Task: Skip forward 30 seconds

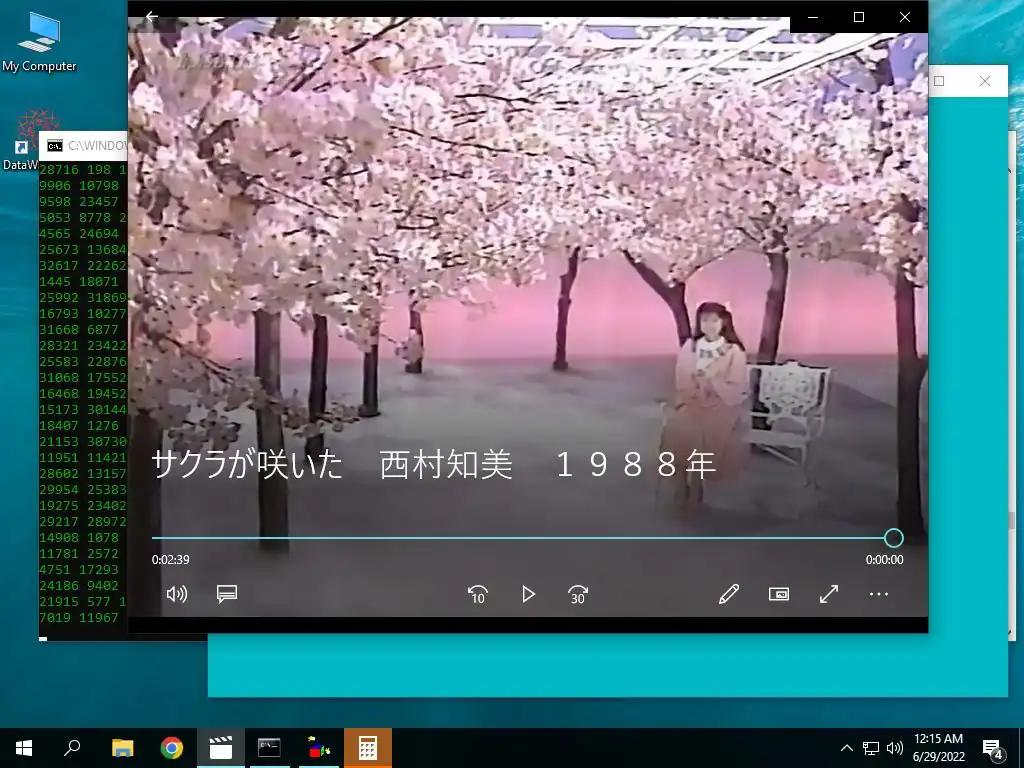Action: click(578, 594)
